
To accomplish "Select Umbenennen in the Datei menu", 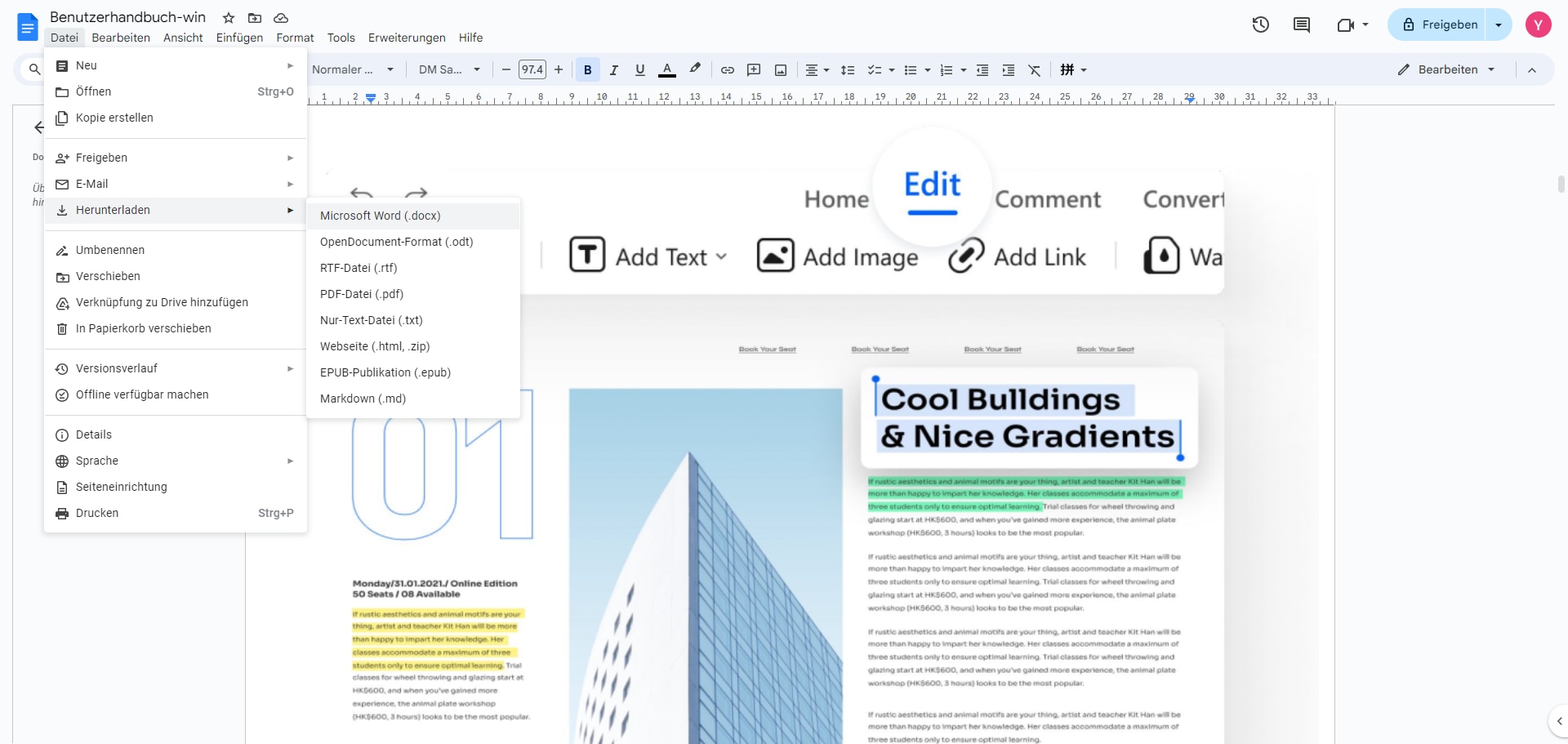I will 176,250.
